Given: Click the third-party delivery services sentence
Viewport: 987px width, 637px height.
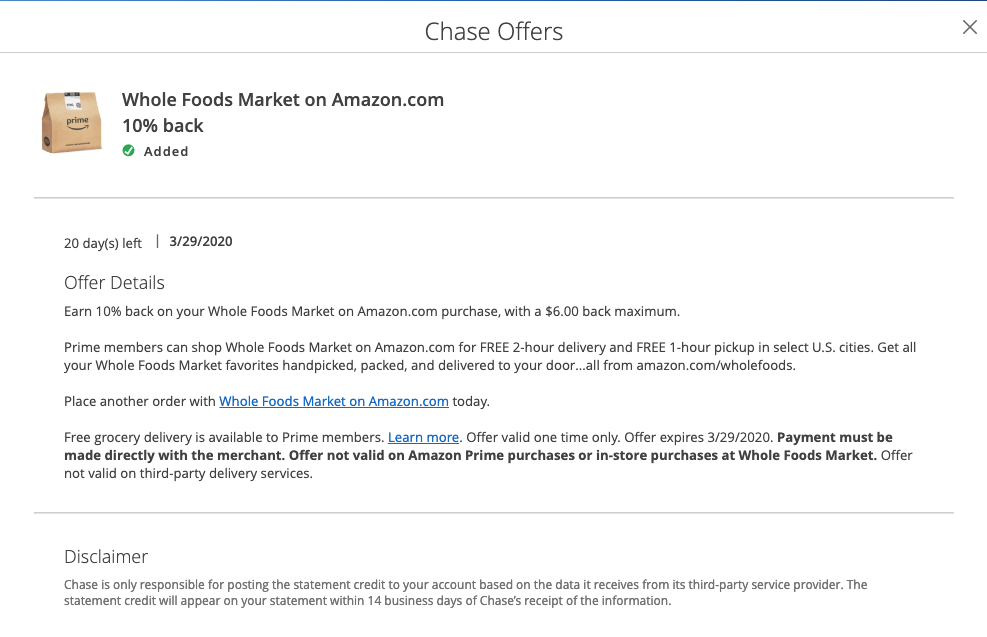Looking at the screenshot, I should click(190, 473).
